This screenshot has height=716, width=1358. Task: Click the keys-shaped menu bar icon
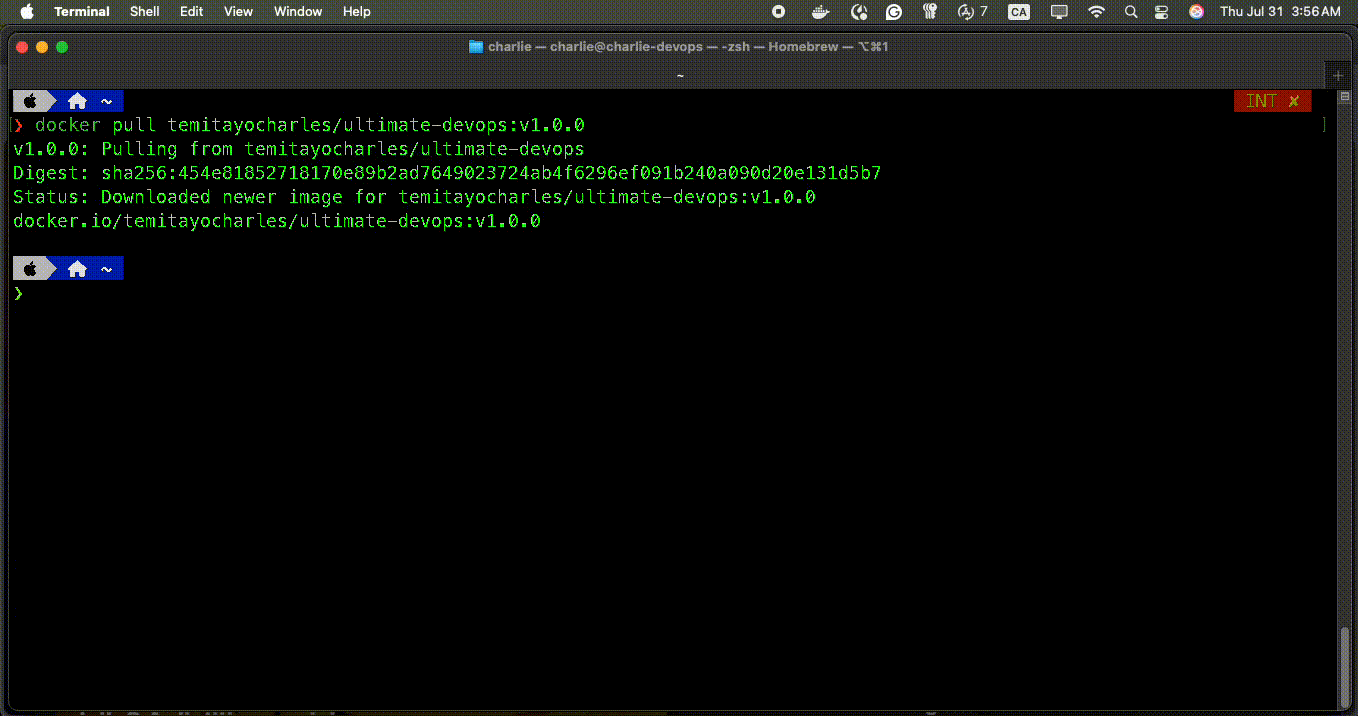930,12
